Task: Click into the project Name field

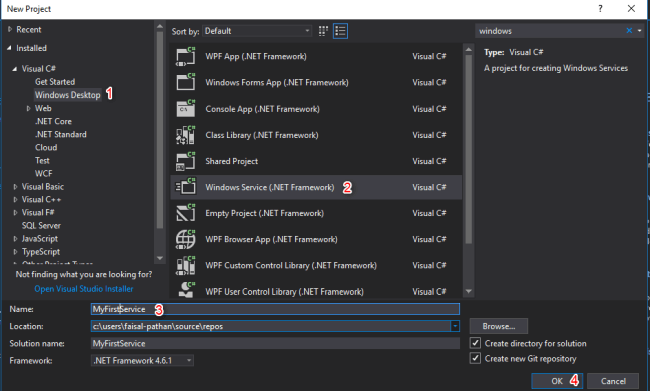Action: (275, 309)
